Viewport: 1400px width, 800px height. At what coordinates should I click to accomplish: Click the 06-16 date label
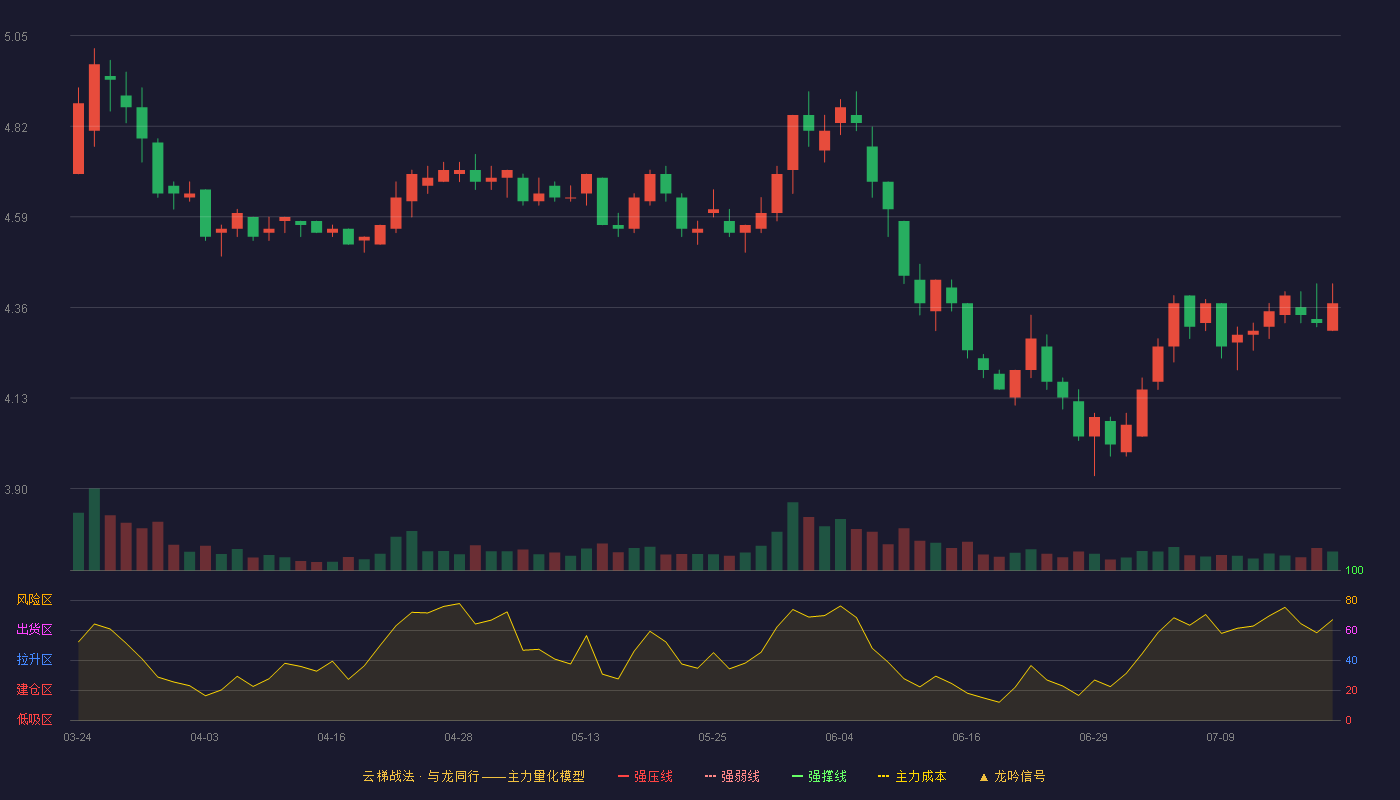[966, 737]
